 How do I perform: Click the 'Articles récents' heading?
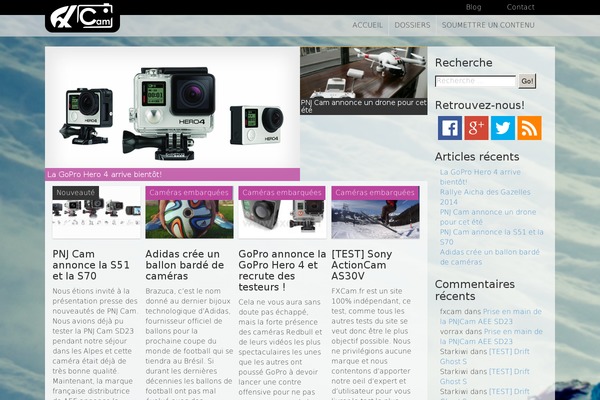tap(477, 157)
